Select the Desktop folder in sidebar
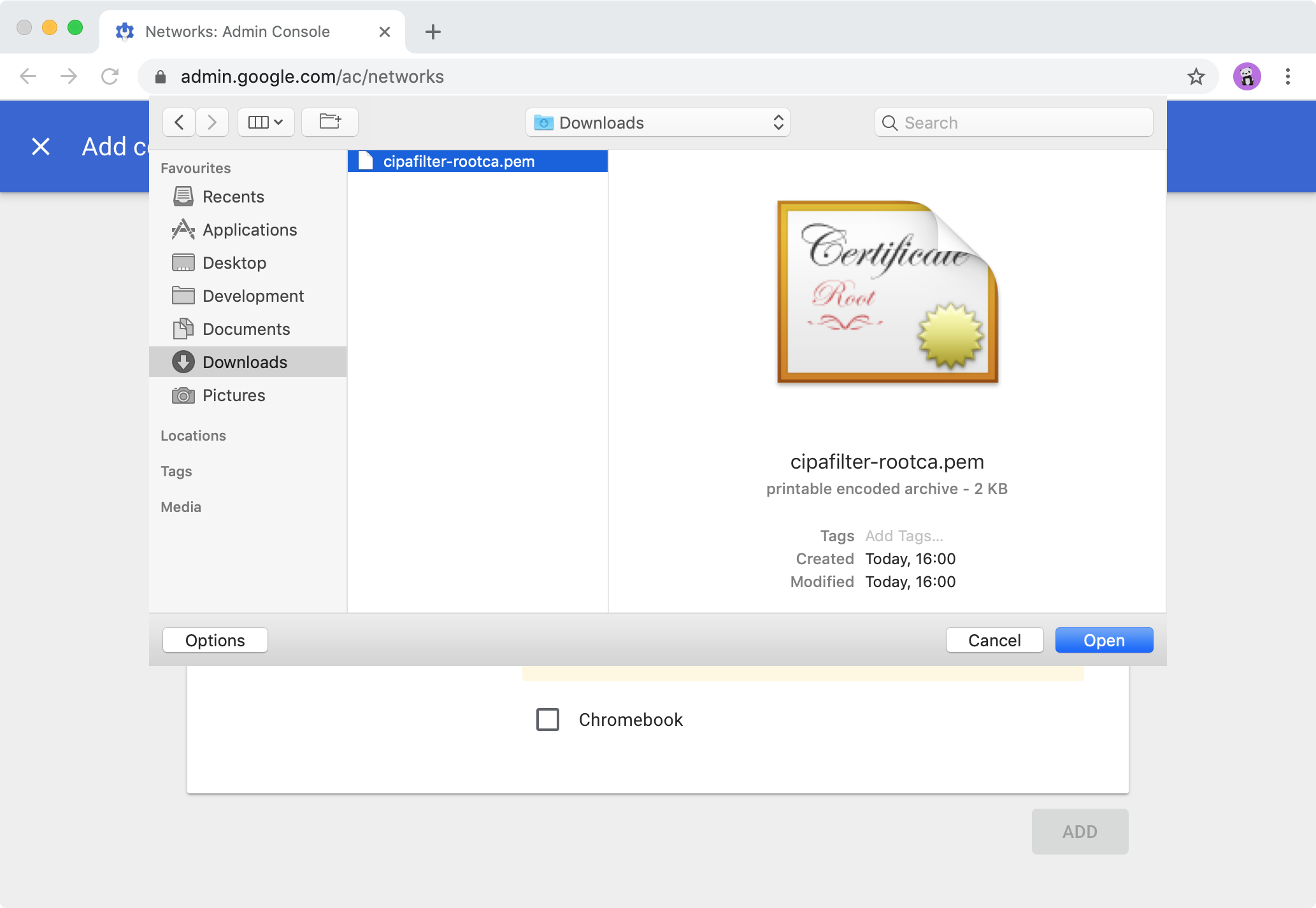The height and width of the screenshot is (908, 1316). pyautogui.click(x=234, y=262)
